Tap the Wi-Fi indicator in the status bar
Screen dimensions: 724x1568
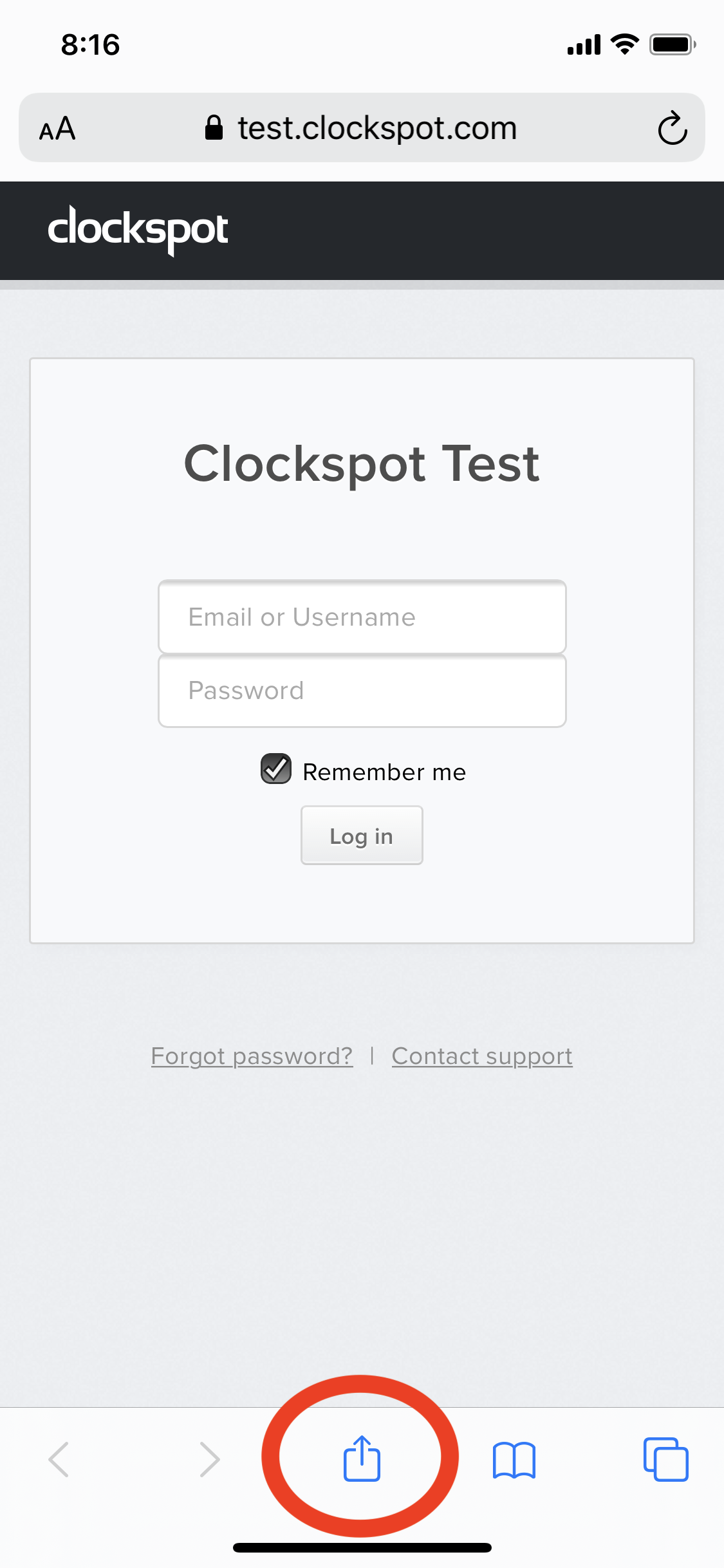tap(622, 43)
